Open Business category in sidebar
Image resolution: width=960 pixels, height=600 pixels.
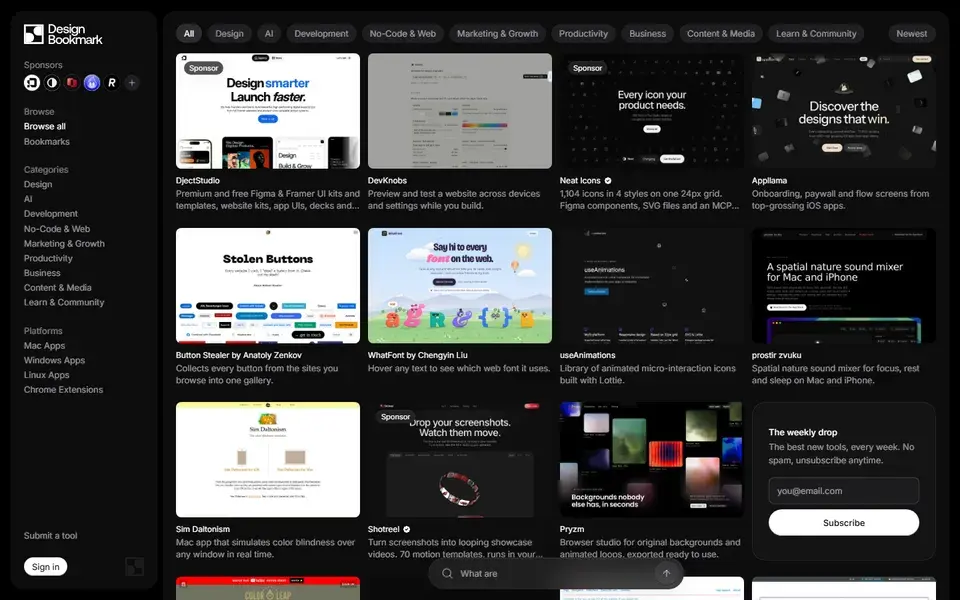click(x=42, y=273)
